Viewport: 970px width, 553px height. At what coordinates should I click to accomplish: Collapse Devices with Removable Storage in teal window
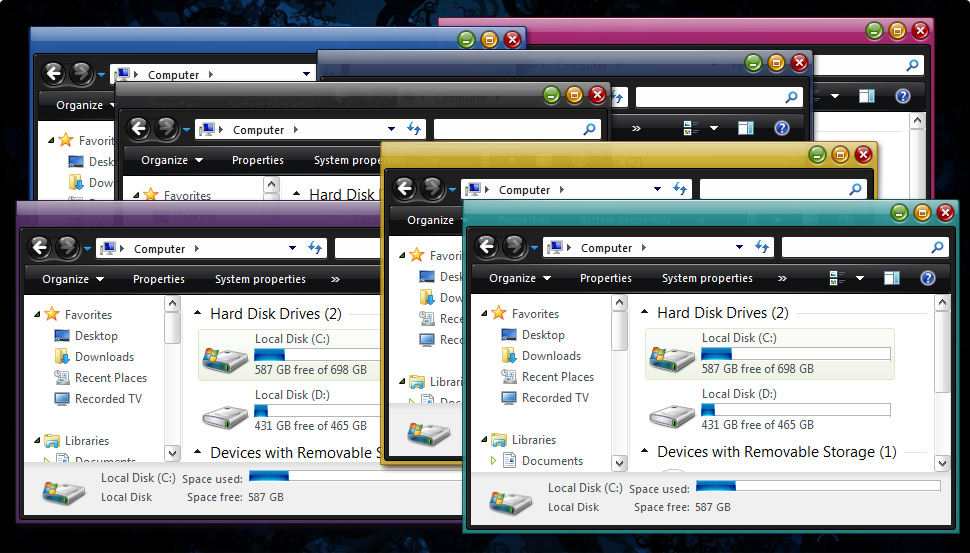(x=644, y=450)
